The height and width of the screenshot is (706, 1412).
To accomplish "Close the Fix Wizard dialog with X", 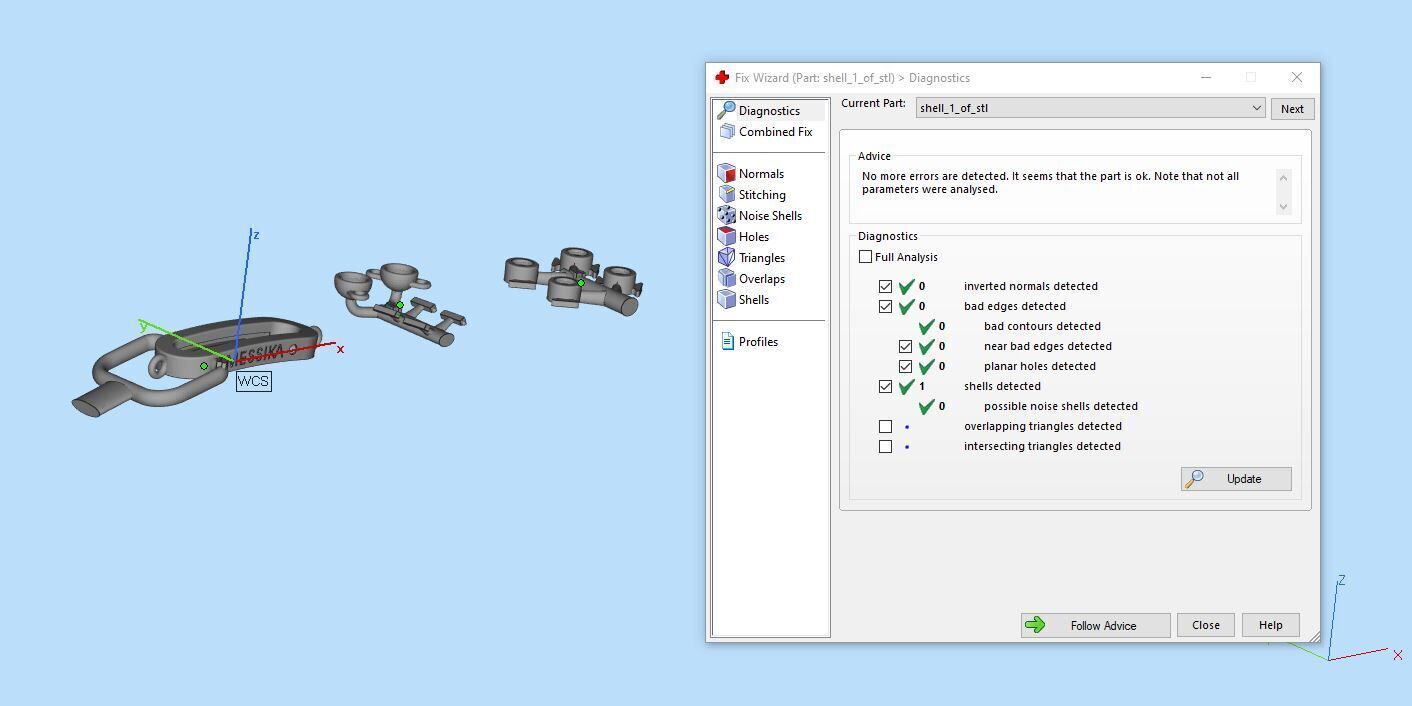I will click(x=1296, y=77).
